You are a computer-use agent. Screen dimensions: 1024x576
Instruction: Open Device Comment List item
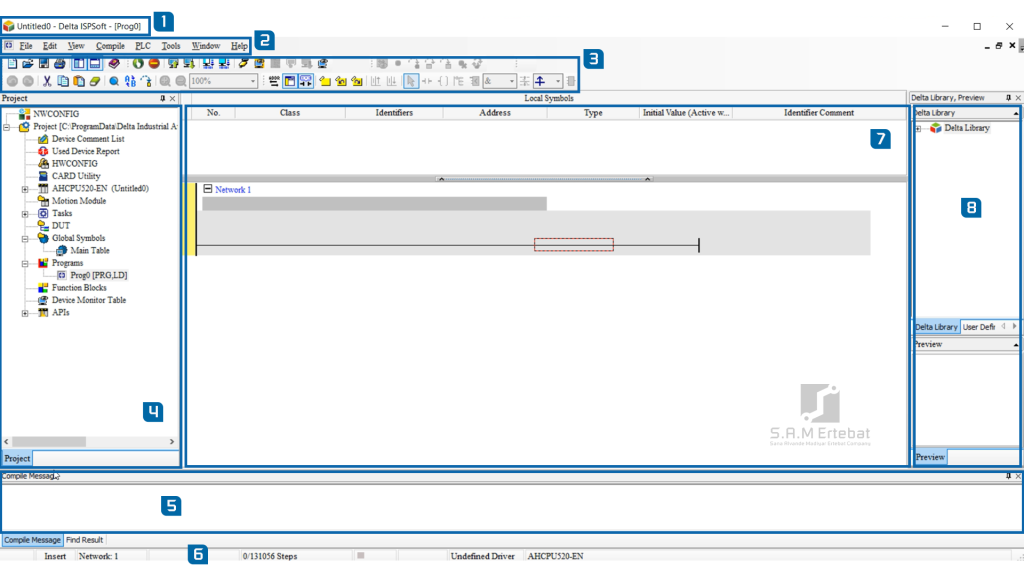click(x=88, y=138)
